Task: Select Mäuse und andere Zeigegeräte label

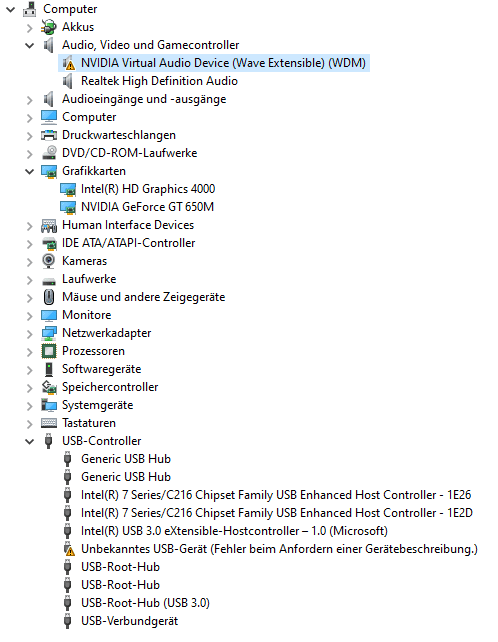Action: tap(144, 297)
